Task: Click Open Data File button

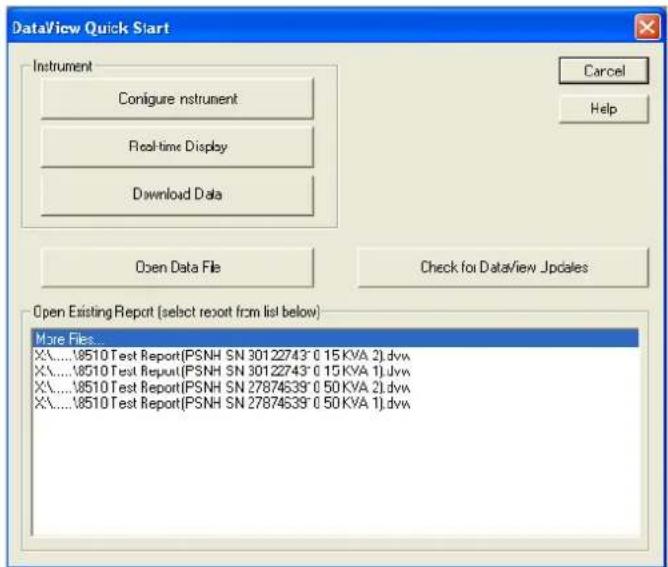Action: [177, 267]
